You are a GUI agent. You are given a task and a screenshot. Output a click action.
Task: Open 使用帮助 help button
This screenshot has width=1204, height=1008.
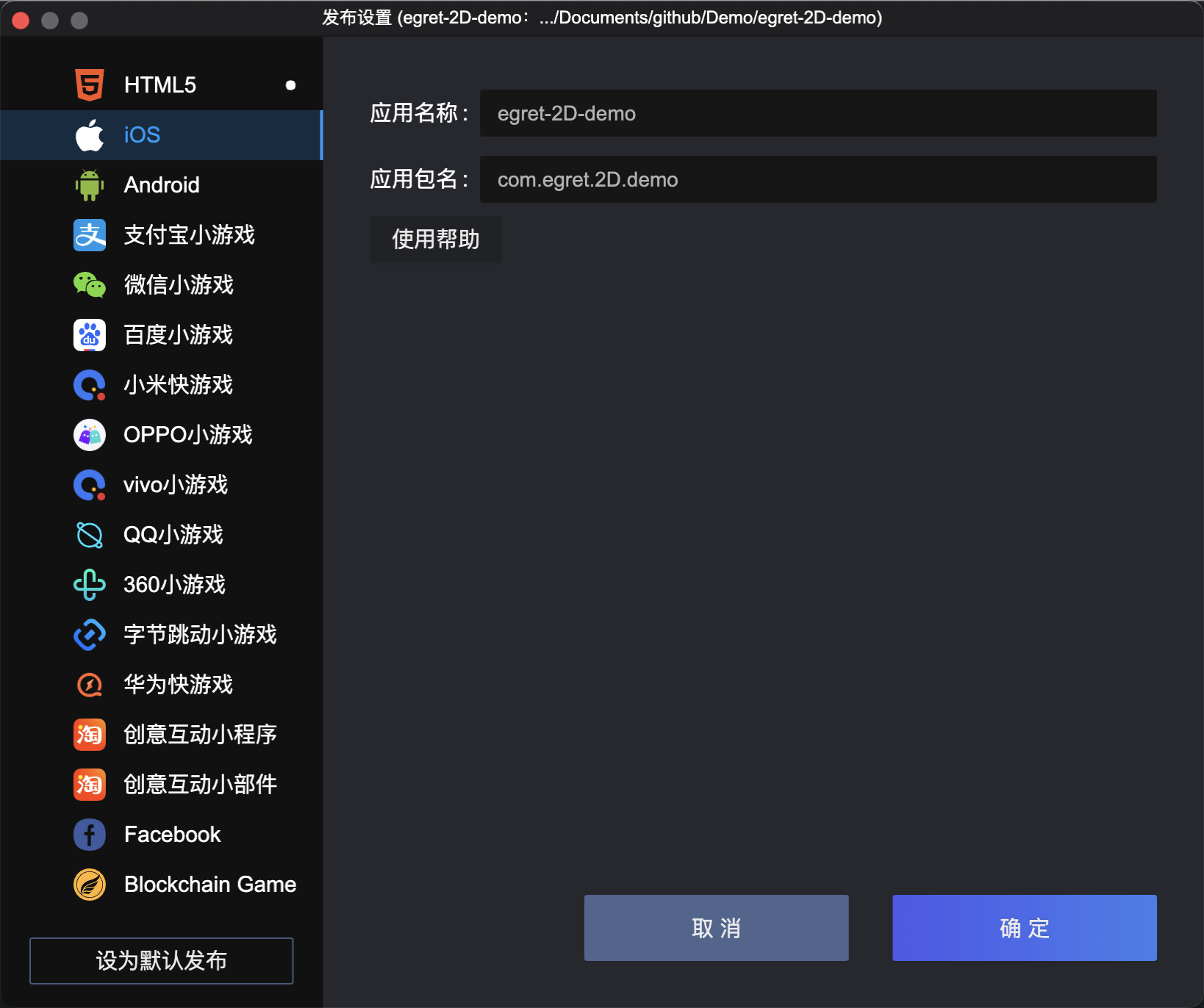(436, 240)
